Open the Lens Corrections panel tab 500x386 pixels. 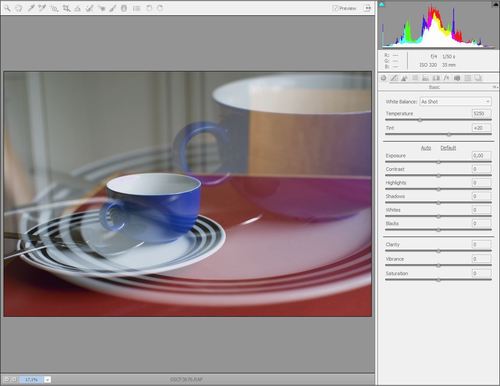click(x=436, y=78)
